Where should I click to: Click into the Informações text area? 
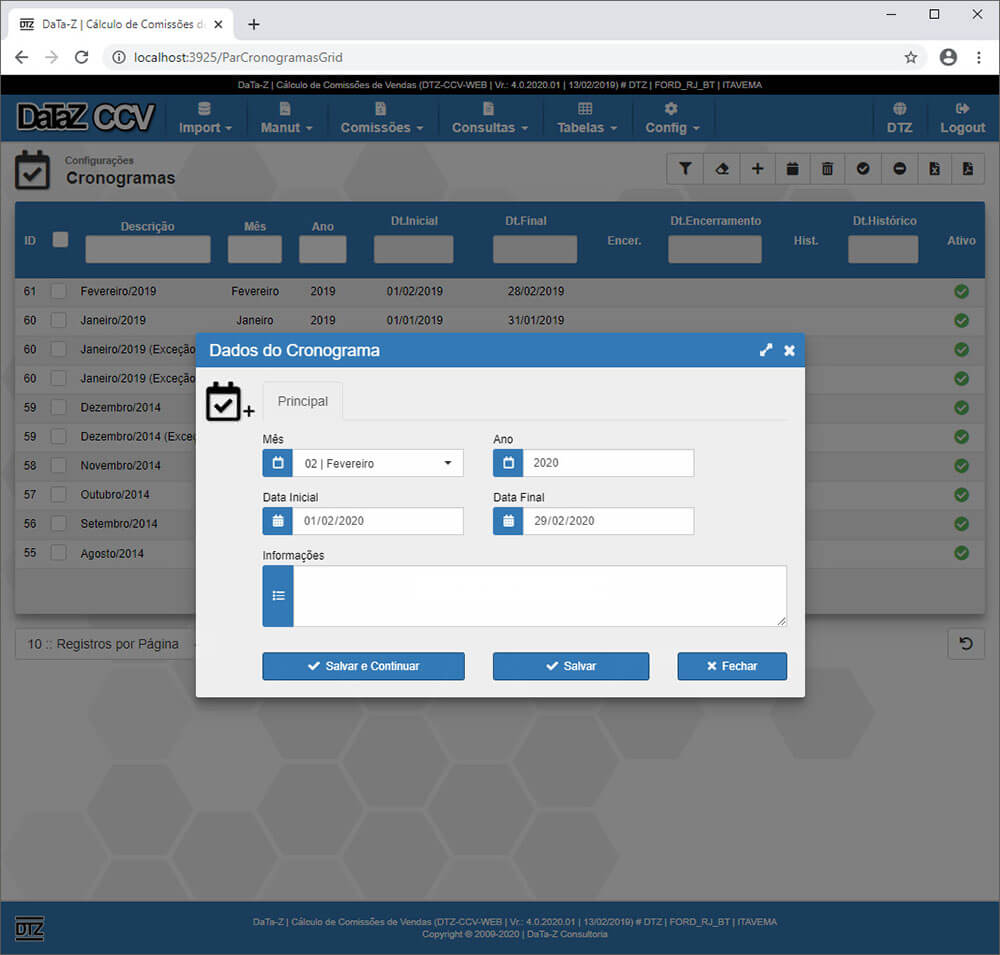pyautogui.click(x=539, y=596)
